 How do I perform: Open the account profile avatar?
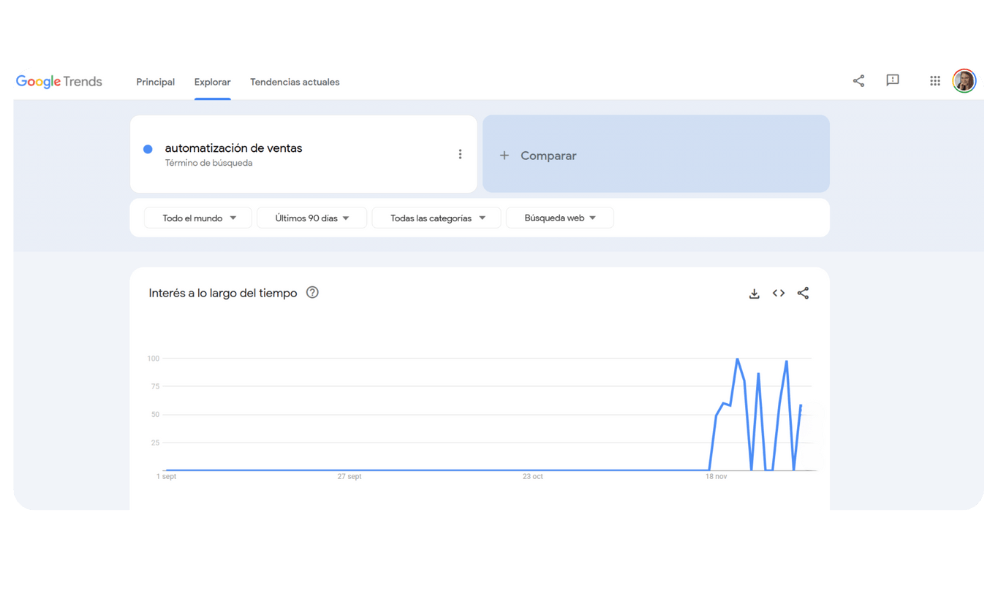click(964, 81)
